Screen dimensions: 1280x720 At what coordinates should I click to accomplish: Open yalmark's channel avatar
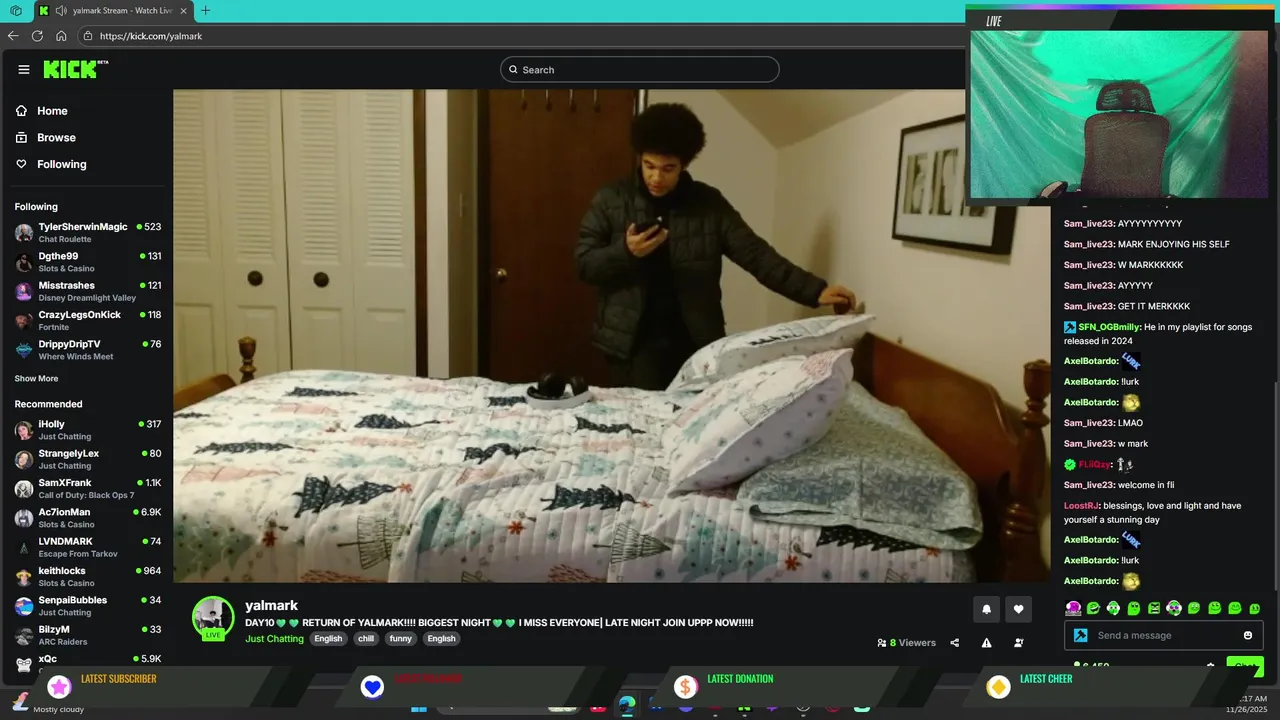coord(213,618)
